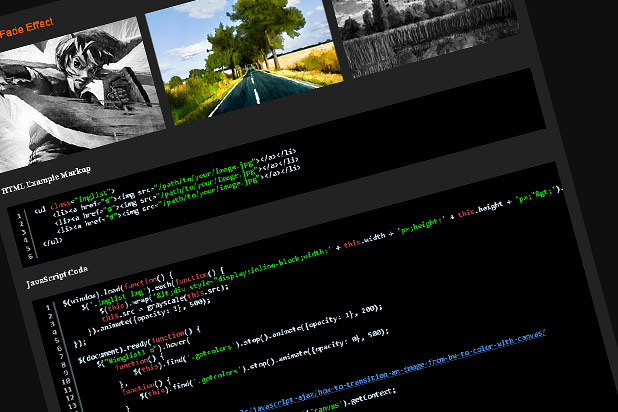Click the line ending 'animate({opacity: 0}, 500);'
The image size is (618, 412).
265,364
